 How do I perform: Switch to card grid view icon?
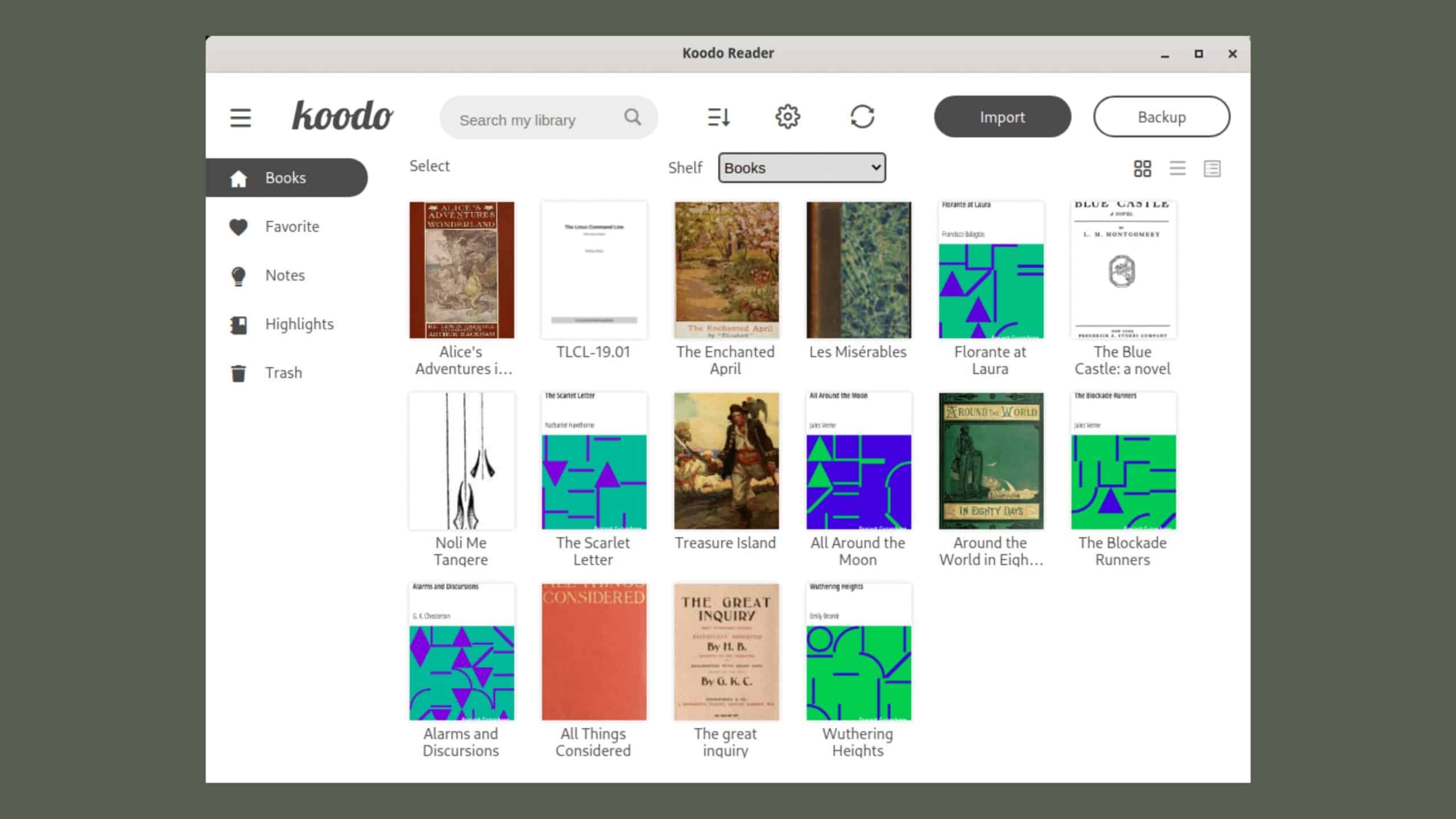coord(1142,168)
